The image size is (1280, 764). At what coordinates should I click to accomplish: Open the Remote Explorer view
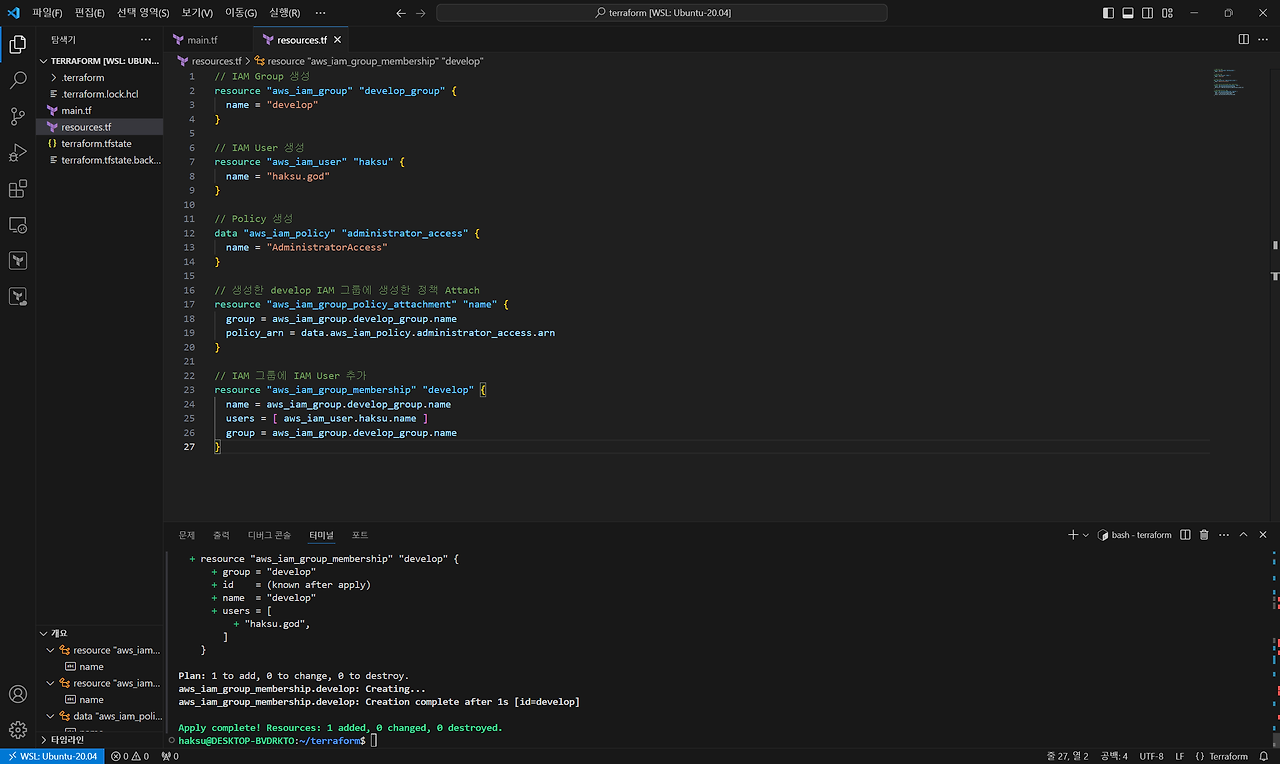(x=17, y=225)
